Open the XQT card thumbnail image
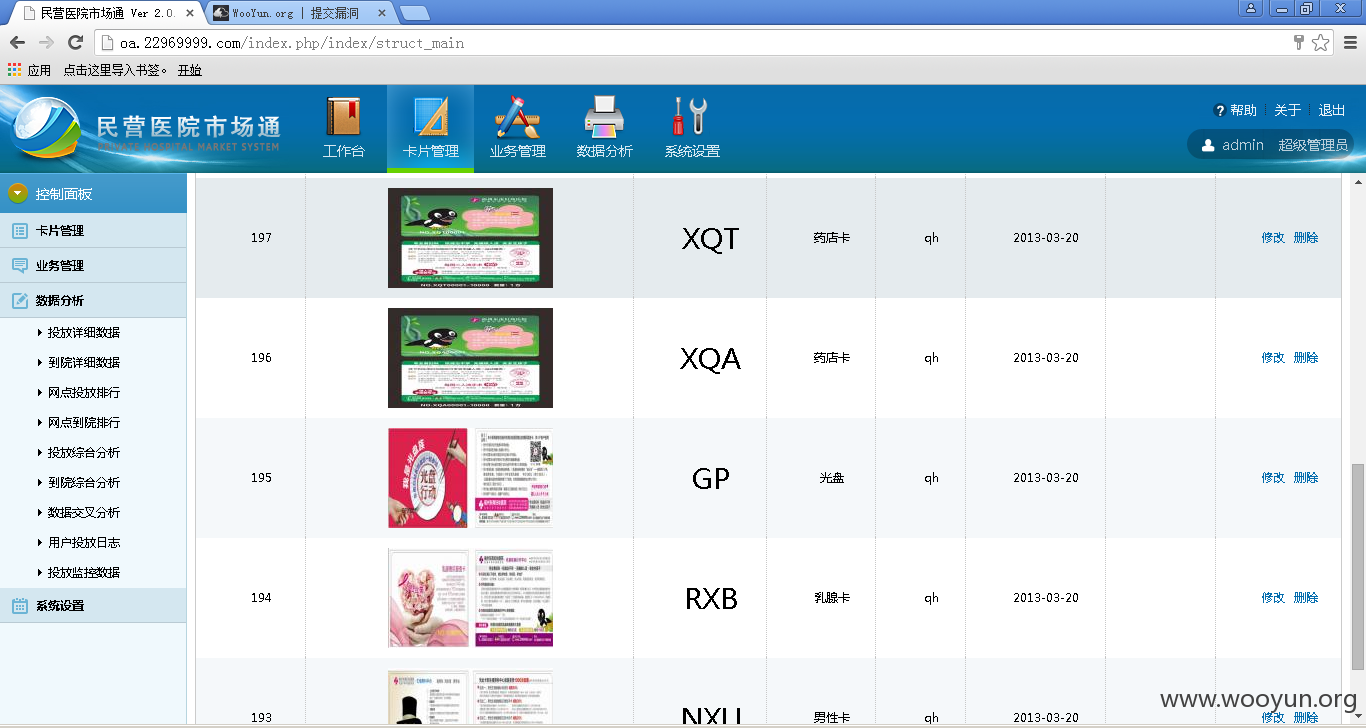This screenshot has height=728, width=1366. [470, 238]
